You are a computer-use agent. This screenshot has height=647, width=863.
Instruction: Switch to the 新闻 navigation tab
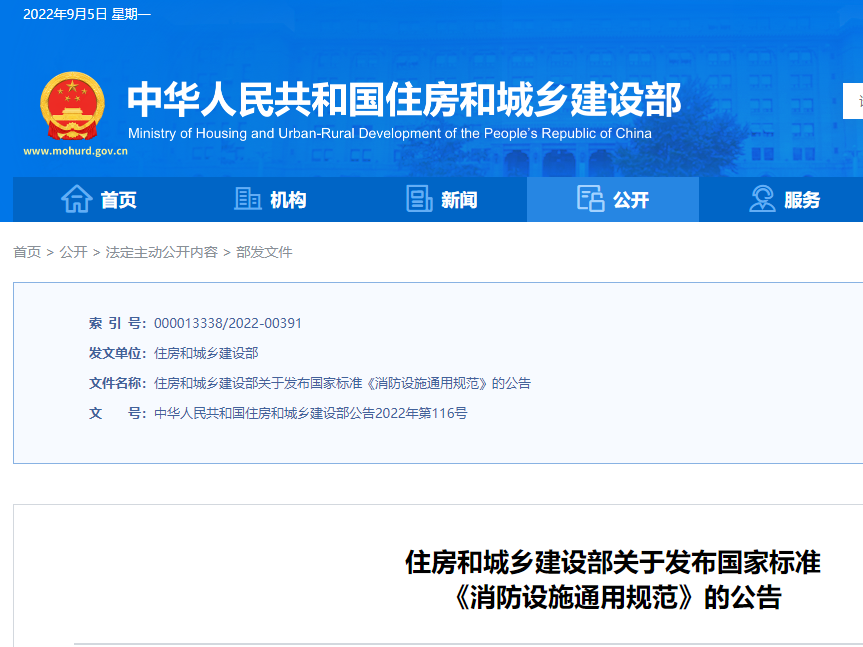coord(441,199)
